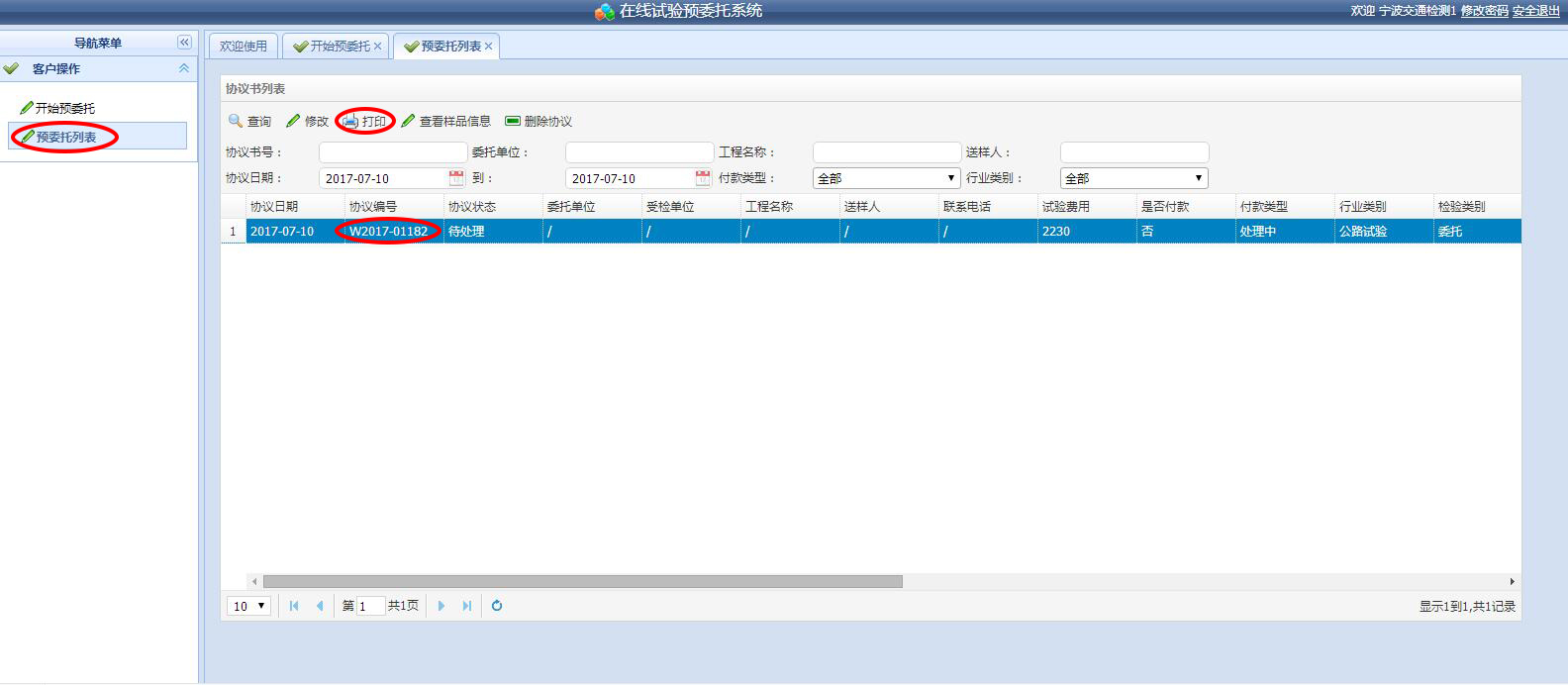Close the 预委托列表 tab
This screenshot has height=685, width=1568.
pyautogui.click(x=488, y=47)
